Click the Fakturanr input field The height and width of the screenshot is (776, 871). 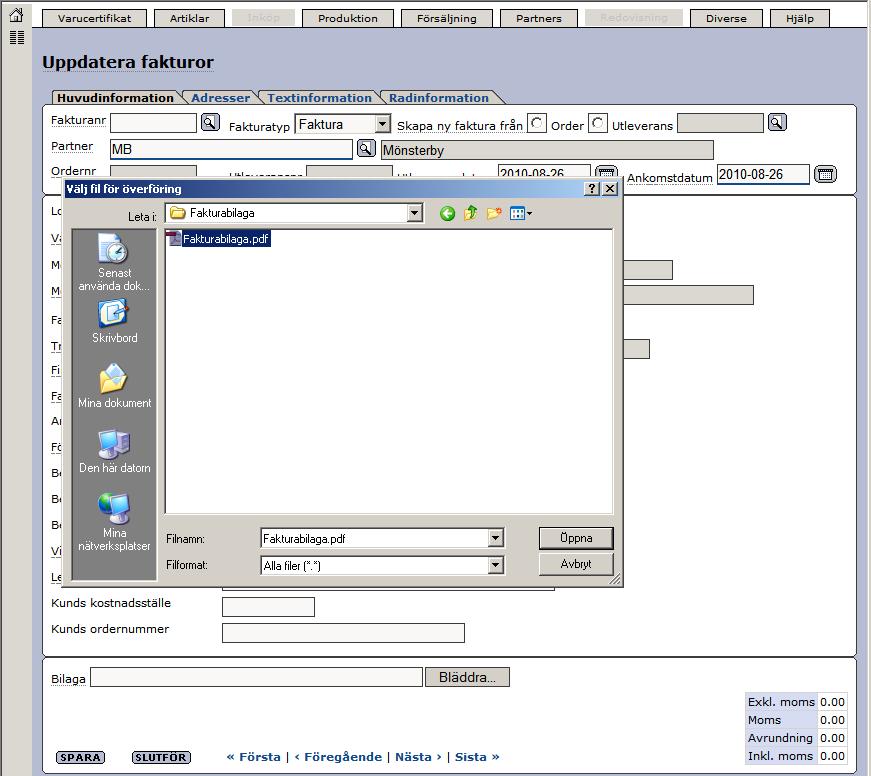pos(153,123)
